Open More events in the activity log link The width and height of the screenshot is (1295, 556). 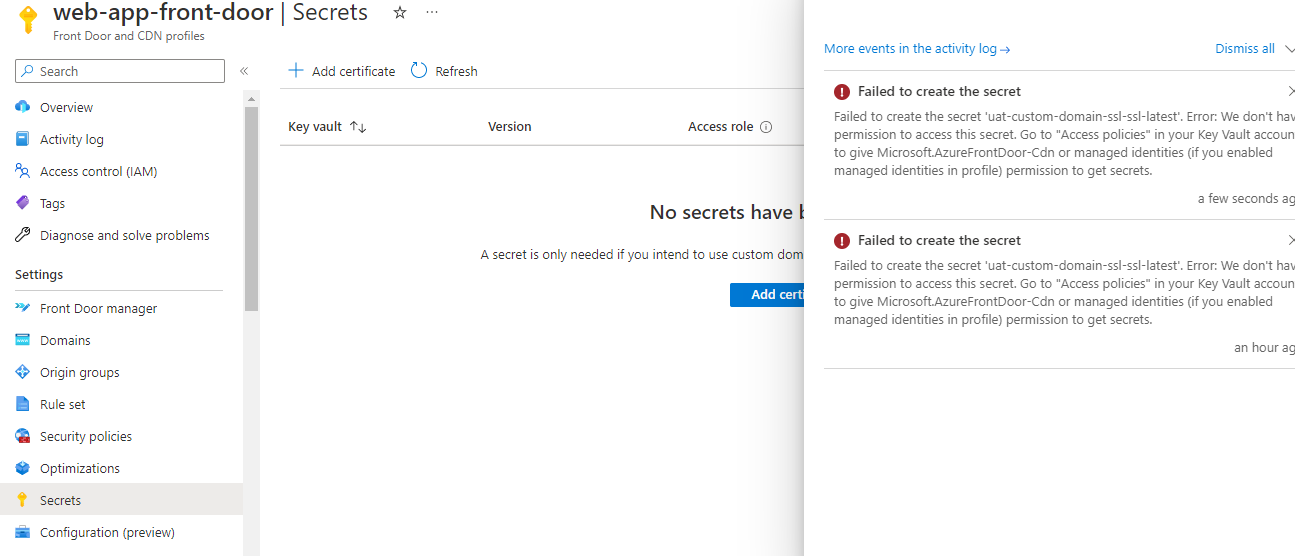tap(917, 48)
